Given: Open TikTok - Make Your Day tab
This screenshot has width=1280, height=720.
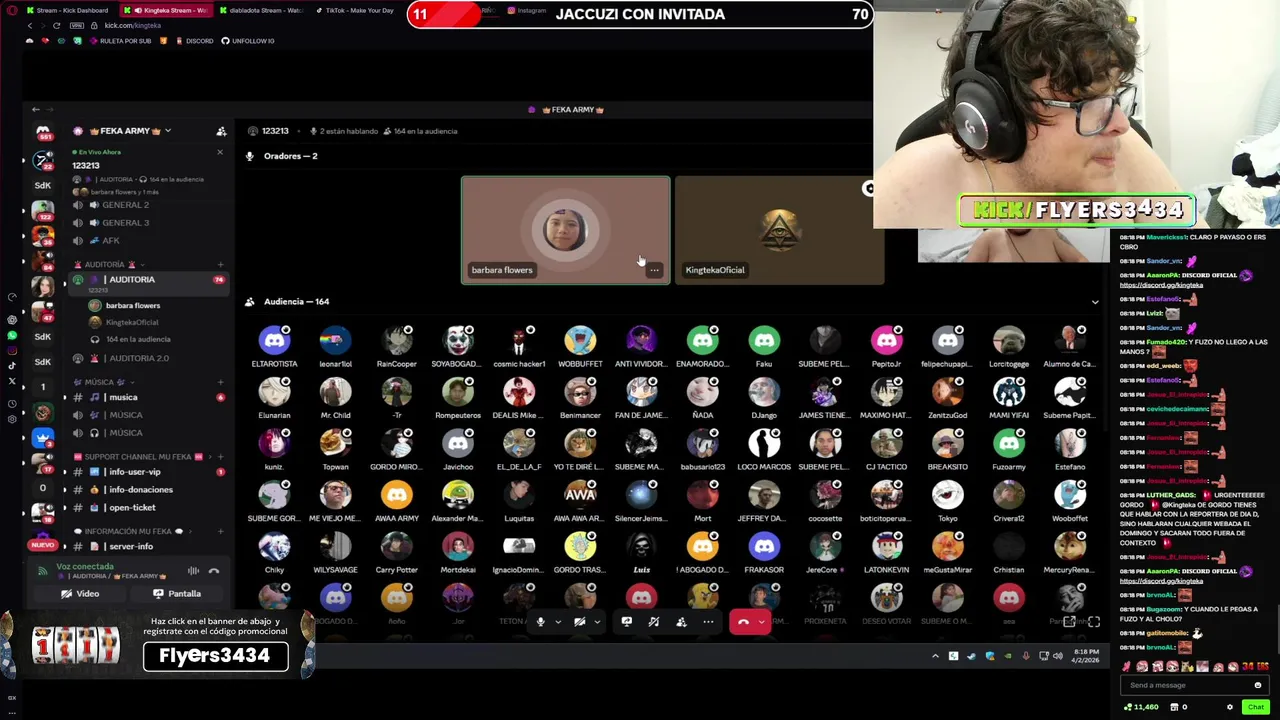Looking at the screenshot, I should point(355,10).
